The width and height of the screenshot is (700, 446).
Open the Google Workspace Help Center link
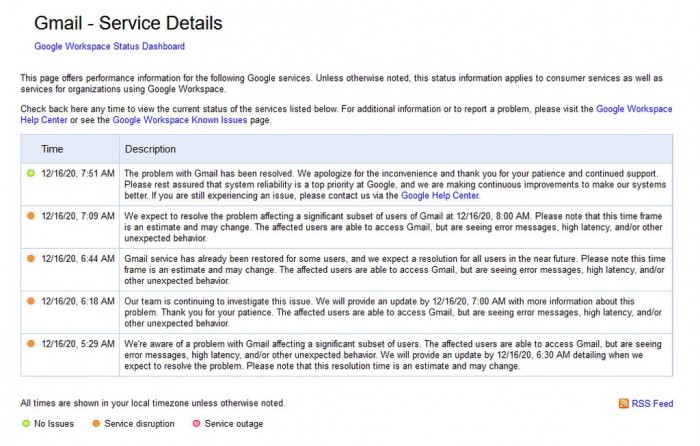[634, 109]
